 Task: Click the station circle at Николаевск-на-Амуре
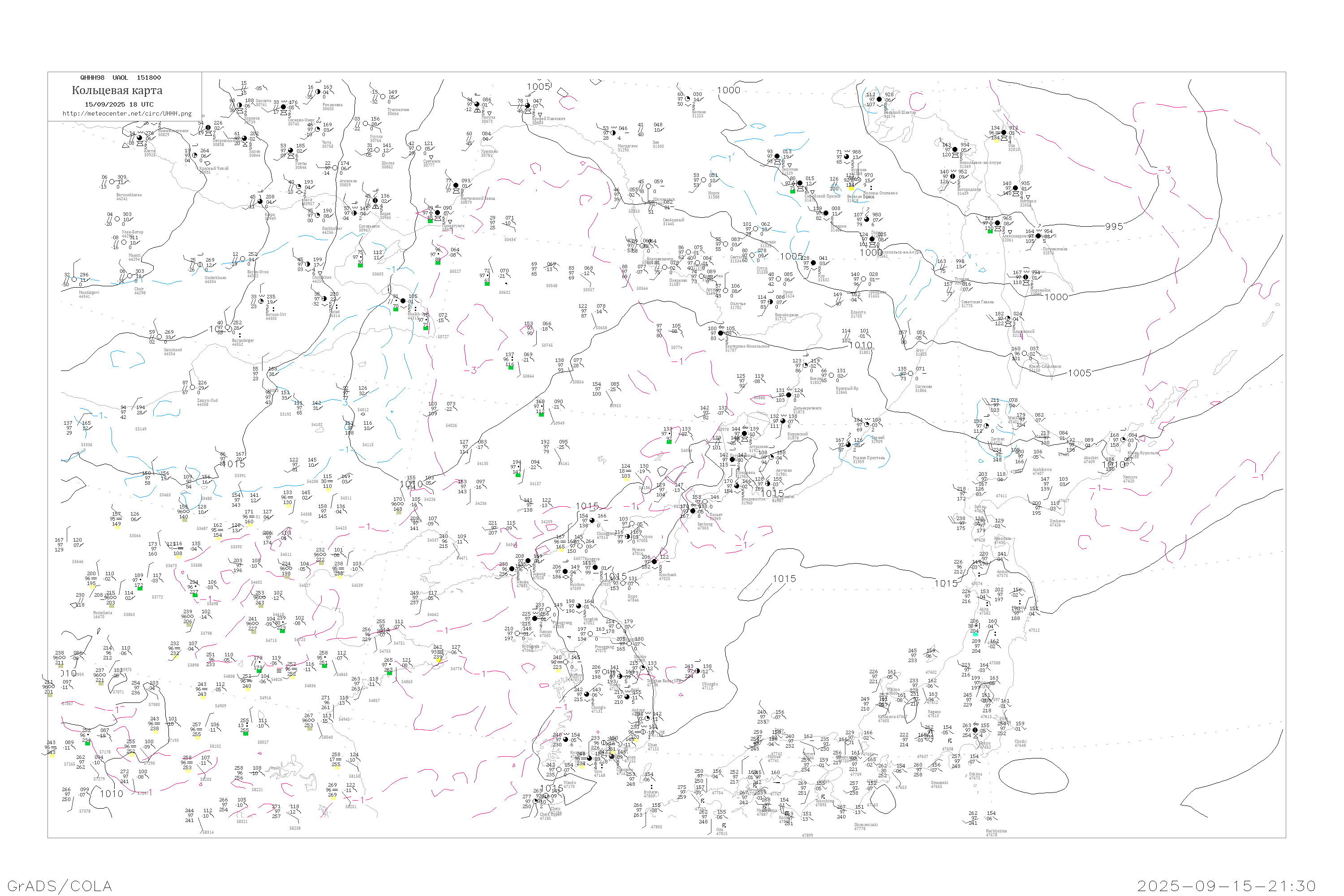click(x=955, y=150)
